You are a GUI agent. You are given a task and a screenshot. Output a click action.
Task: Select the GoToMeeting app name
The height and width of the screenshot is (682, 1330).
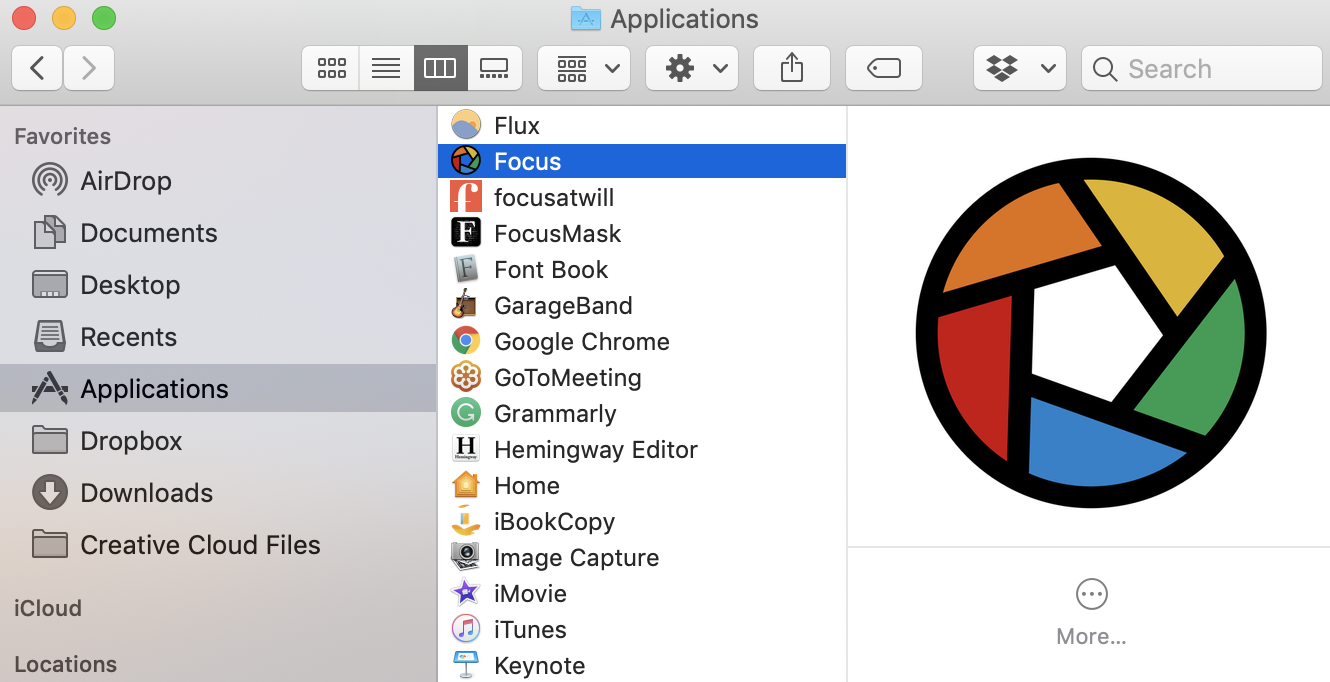568,377
